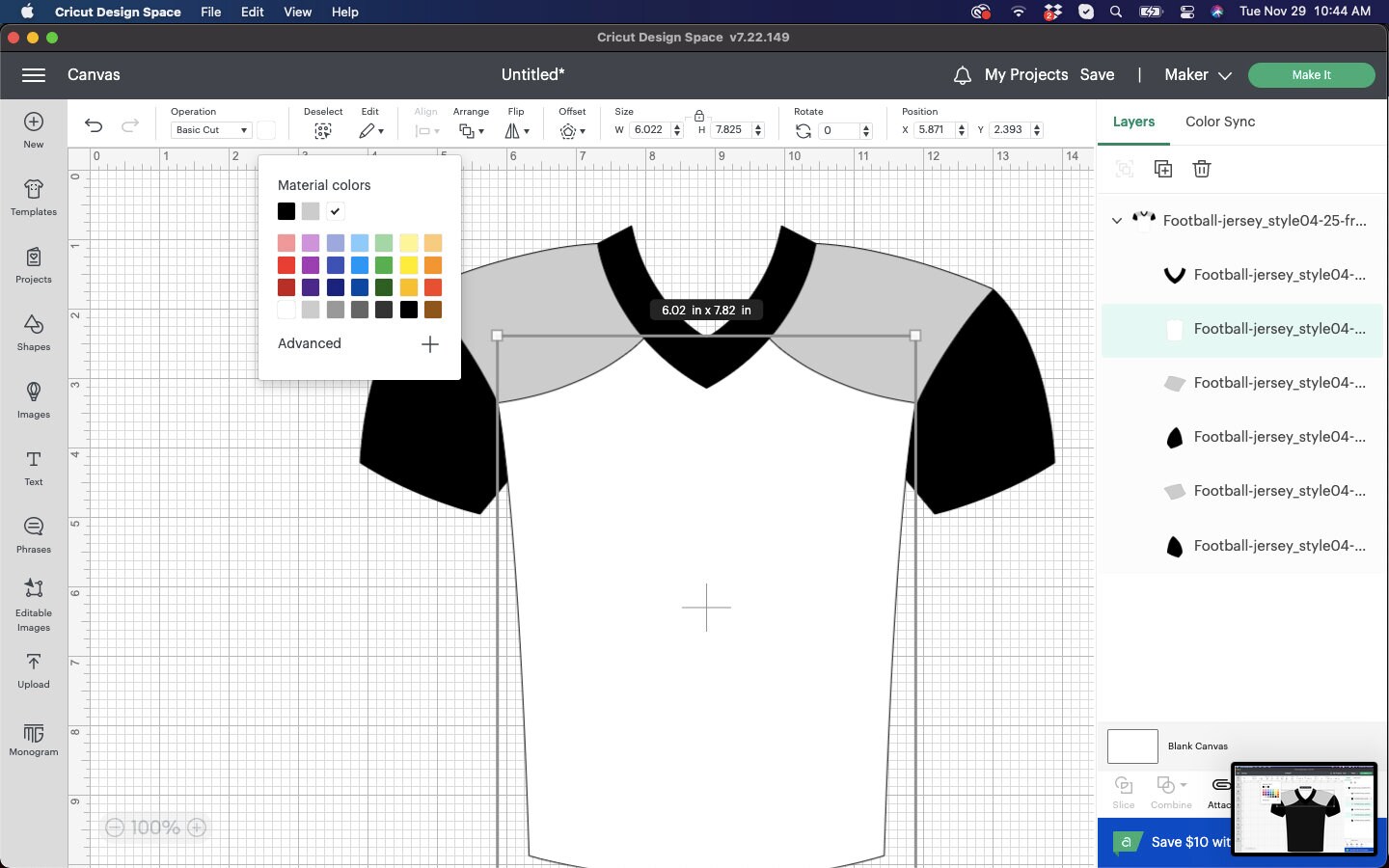Switch to the Layers tab

coord(1133,122)
